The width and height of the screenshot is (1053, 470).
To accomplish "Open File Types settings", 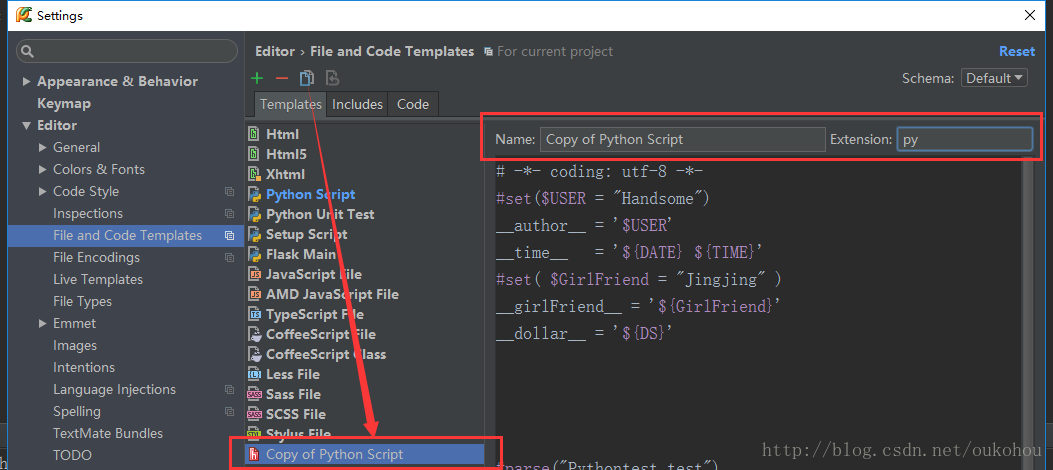I will (83, 301).
